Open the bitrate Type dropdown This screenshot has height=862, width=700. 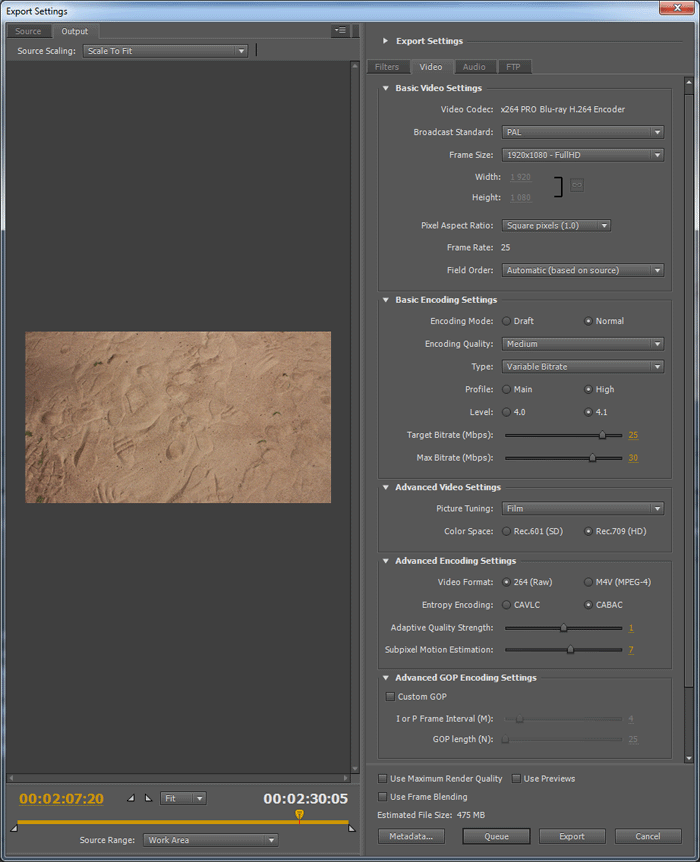click(x=582, y=367)
